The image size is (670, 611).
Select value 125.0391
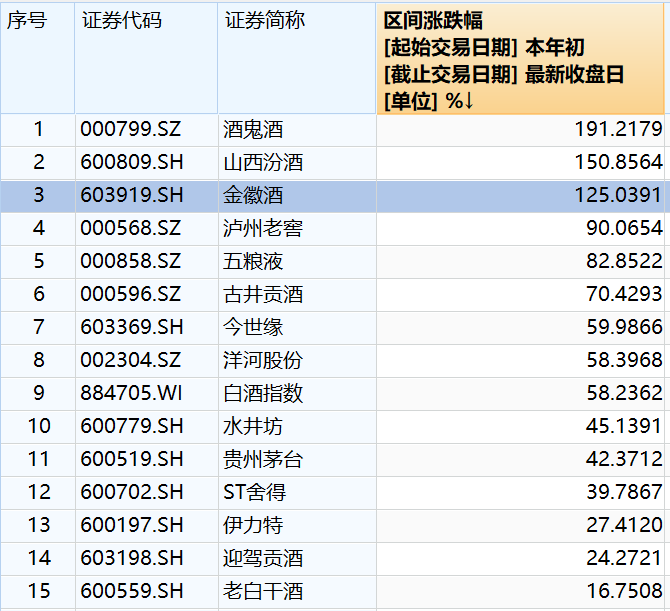click(618, 195)
